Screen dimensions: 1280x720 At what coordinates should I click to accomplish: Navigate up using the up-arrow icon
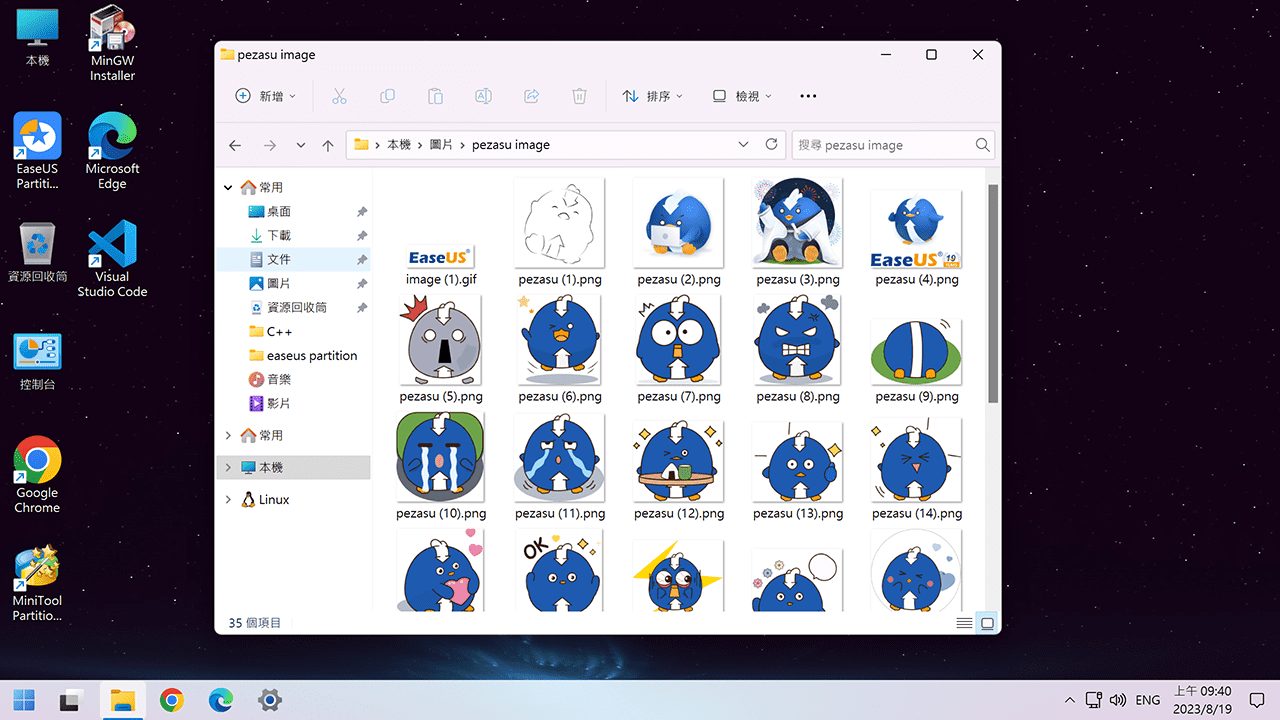[327, 144]
